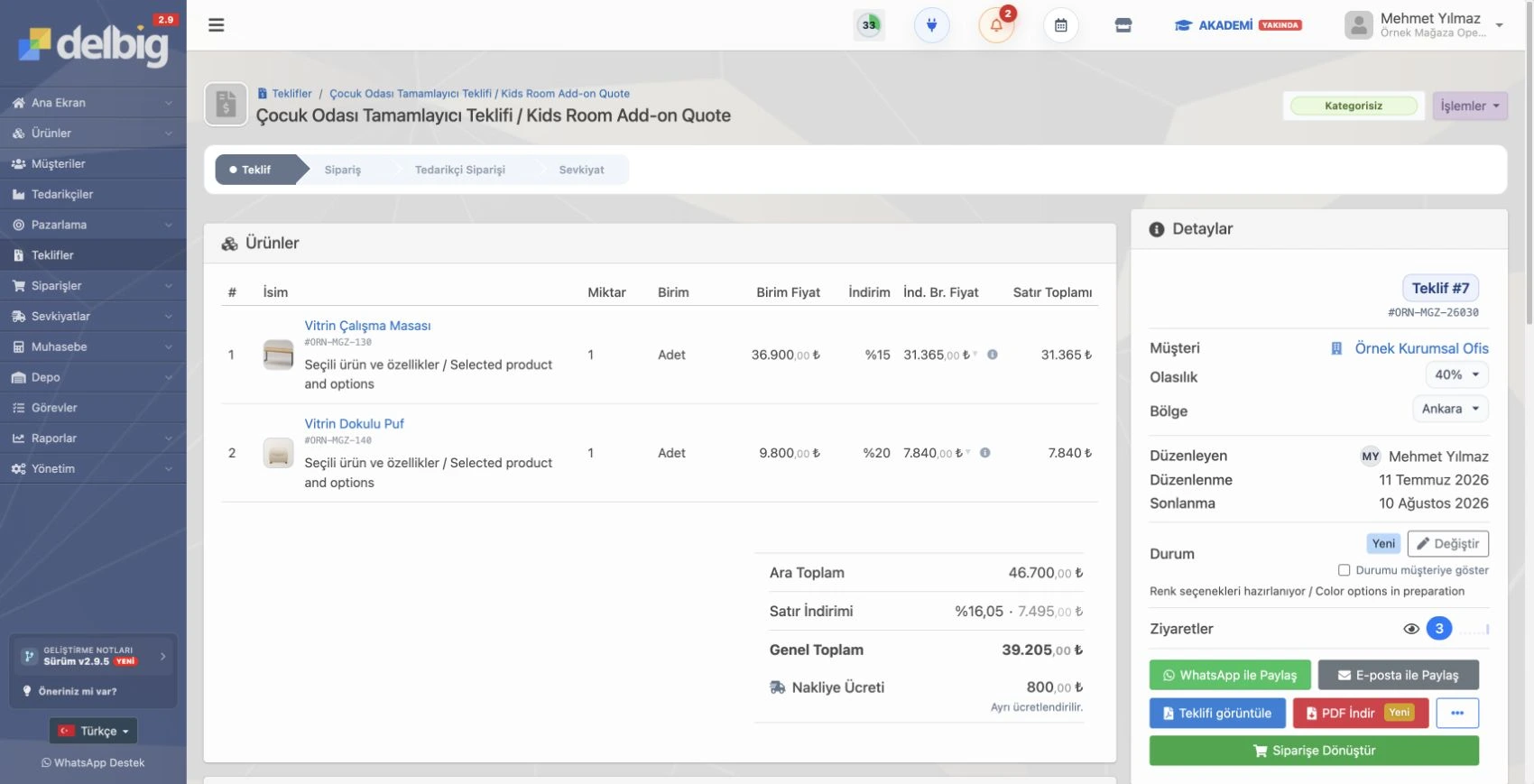Click the info icon beside 31.365 price
The height and width of the screenshot is (784, 1534).
(993, 355)
